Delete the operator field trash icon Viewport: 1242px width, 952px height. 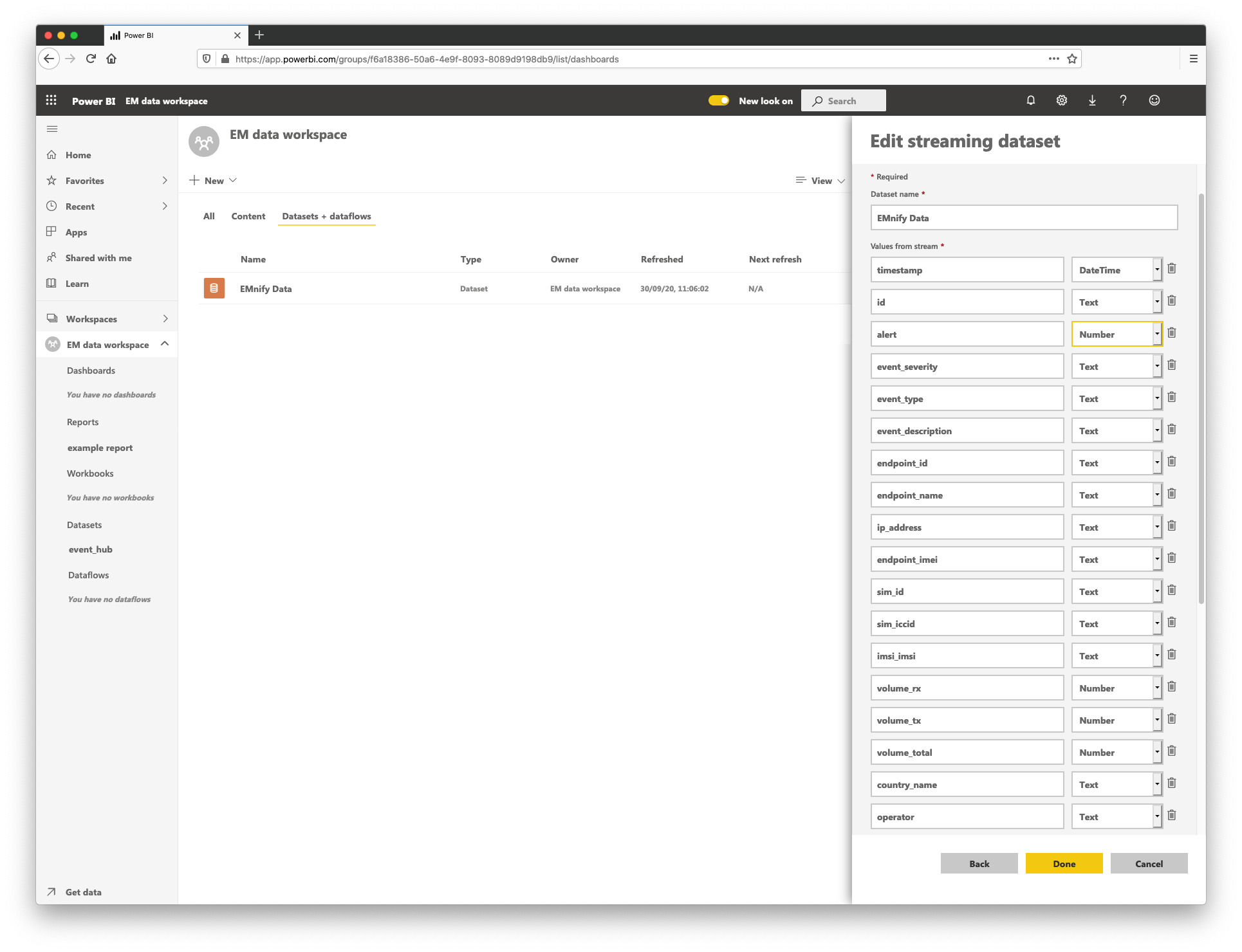tap(1172, 816)
